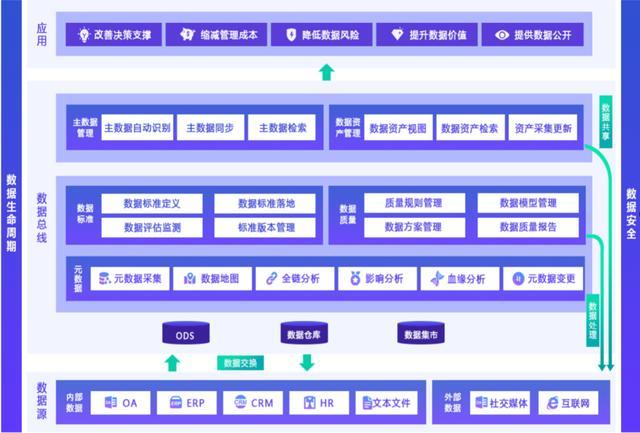The height and width of the screenshot is (433, 640).
Task: Click the document icon of 文本文件
Action: pyautogui.click(x=367, y=403)
